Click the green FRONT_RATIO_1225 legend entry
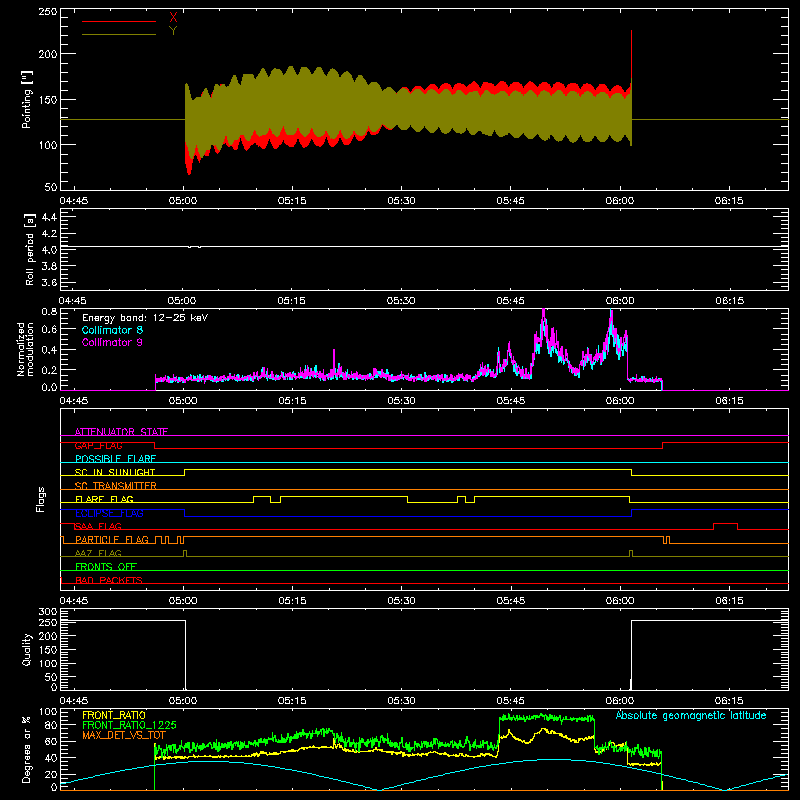800x800 pixels. click(129, 725)
